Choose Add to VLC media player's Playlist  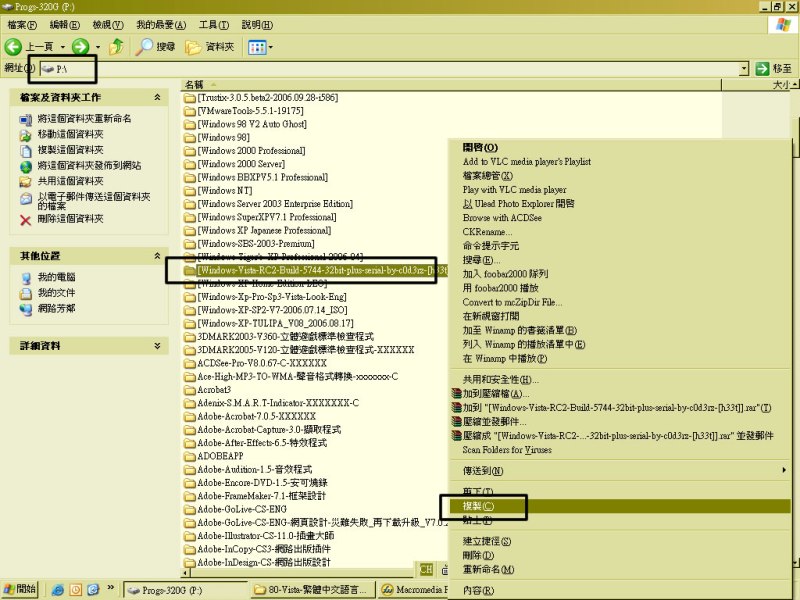coord(620,162)
